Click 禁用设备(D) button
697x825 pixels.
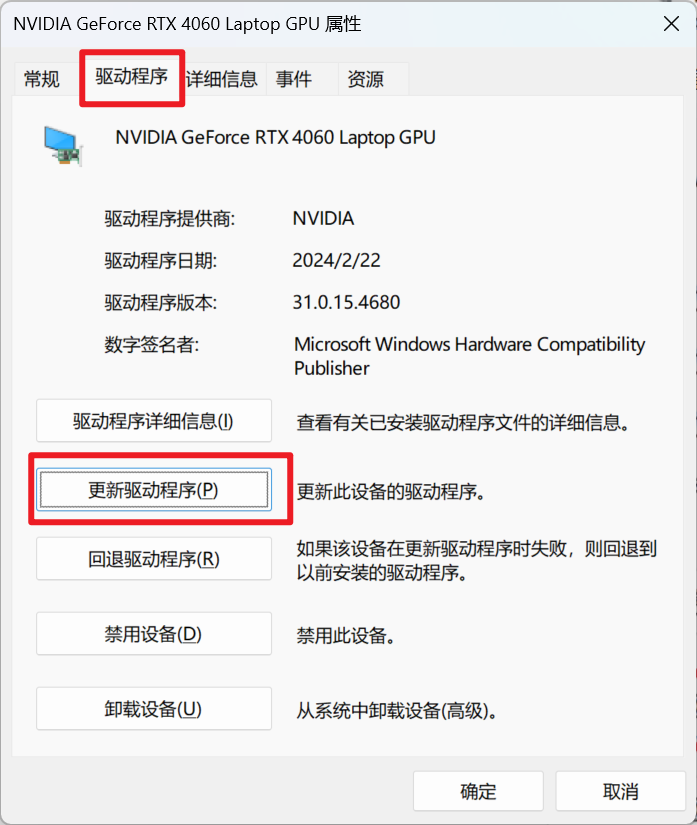pos(154,634)
